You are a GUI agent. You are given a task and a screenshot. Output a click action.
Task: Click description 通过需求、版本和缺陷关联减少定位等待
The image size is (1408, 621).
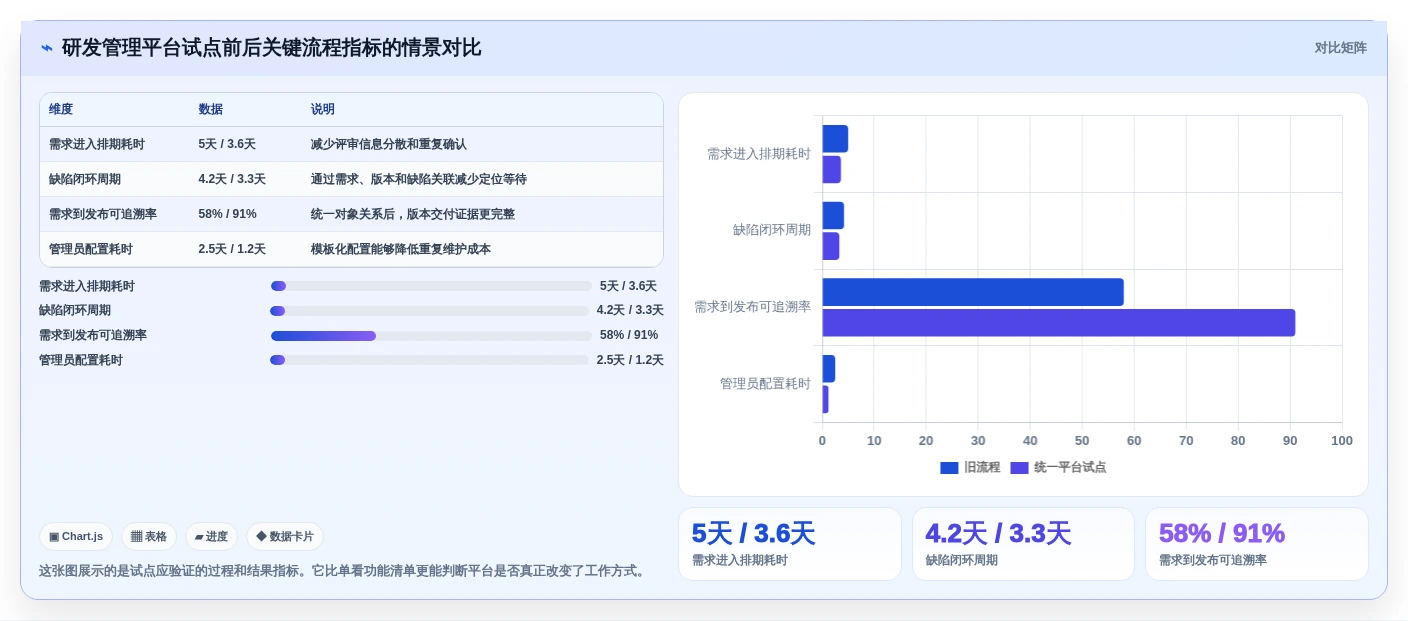[x=419, y=179]
